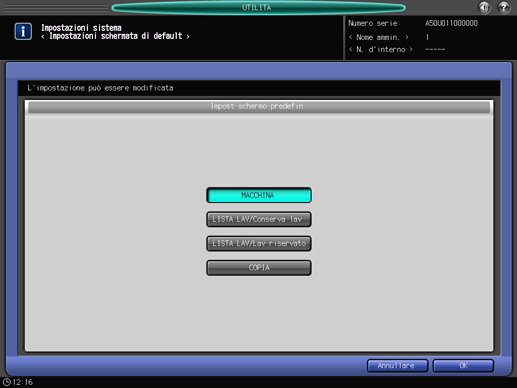Open the help question mark icon
The width and height of the screenshot is (517, 388).
[504, 7]
